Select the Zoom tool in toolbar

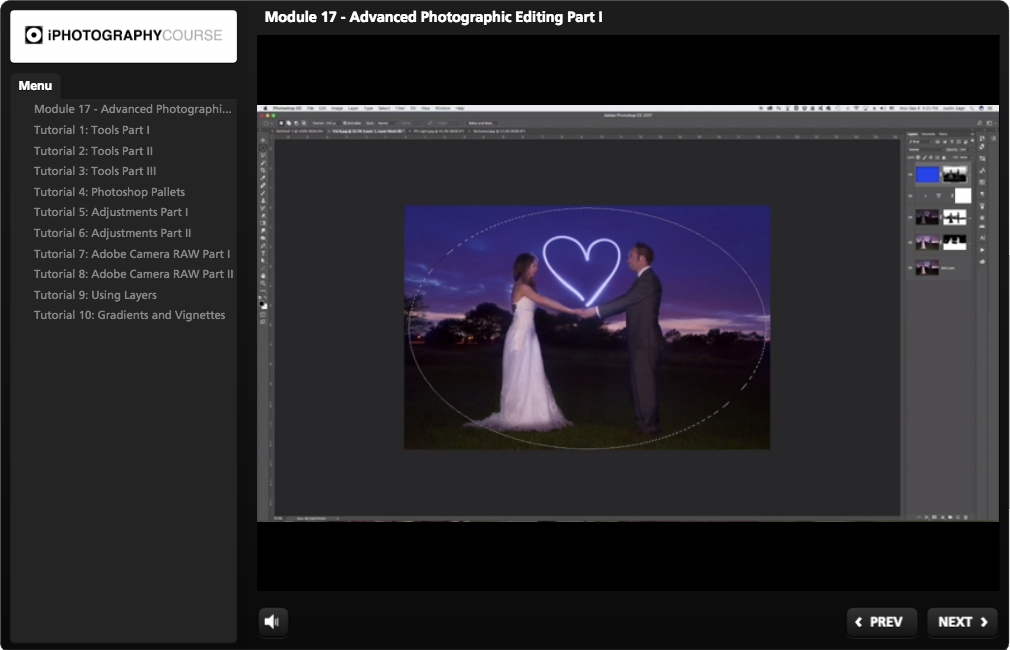click(263, 283)
